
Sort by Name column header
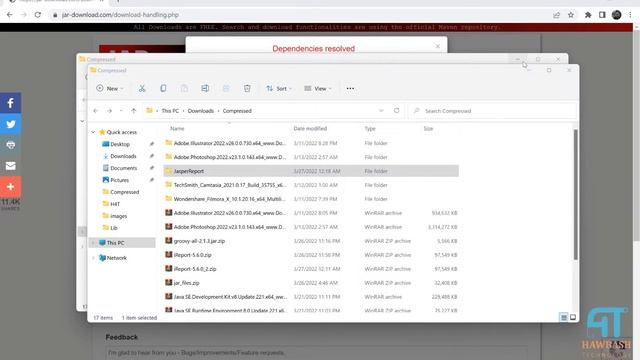pos(177,128)
